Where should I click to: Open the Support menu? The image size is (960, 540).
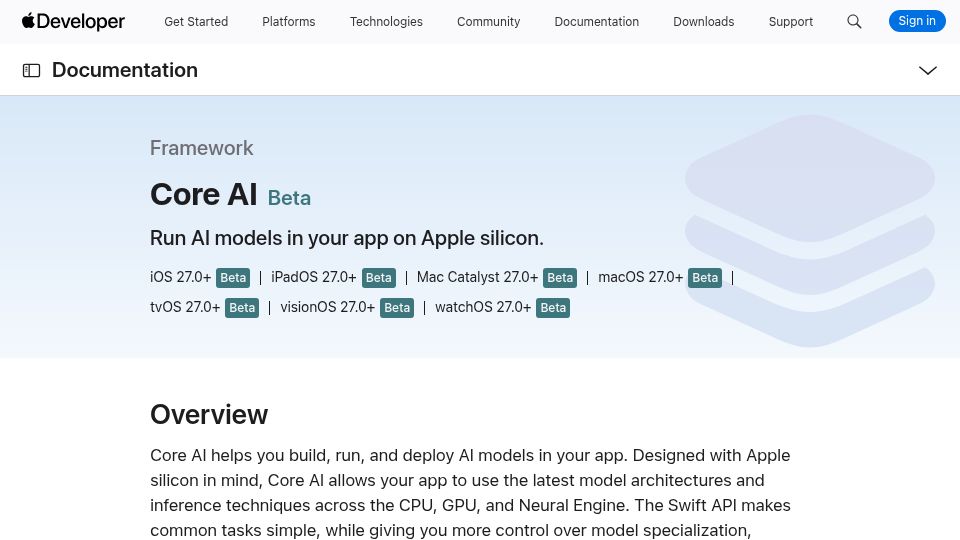click(790, 21)
